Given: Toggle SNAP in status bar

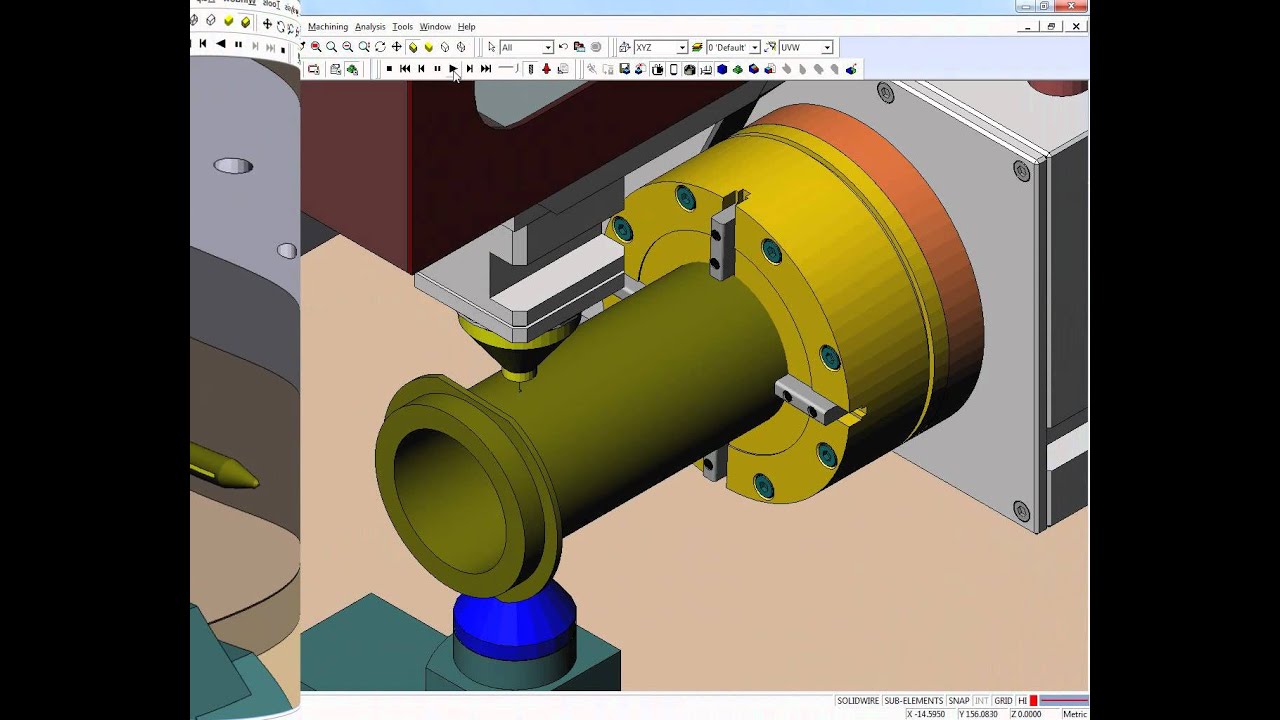Looking at the screenshot, I should pos(959,701).
